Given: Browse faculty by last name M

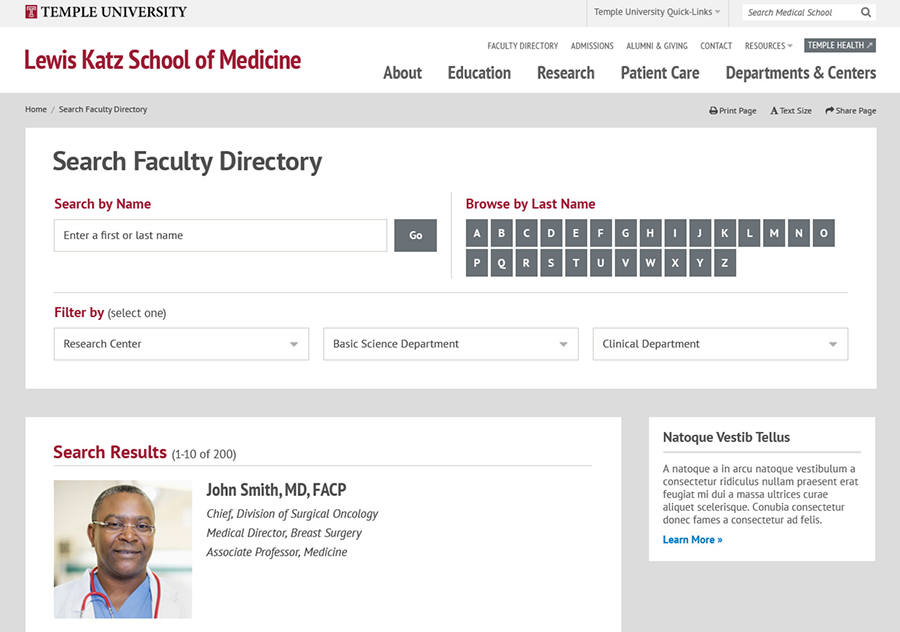Looking at the screenshot, I should click(x=774, y=232).
